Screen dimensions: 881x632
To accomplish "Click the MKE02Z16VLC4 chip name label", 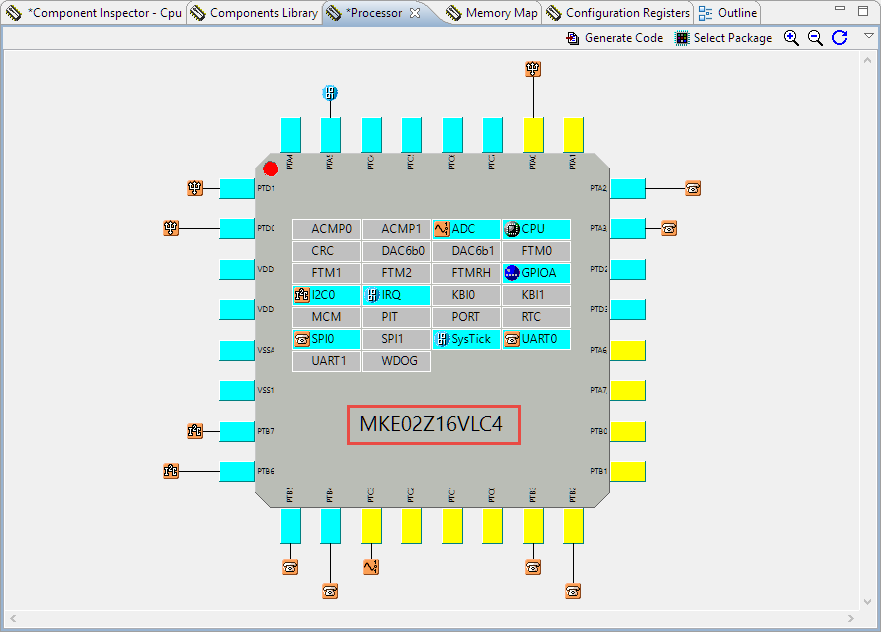I will [435, 426].
